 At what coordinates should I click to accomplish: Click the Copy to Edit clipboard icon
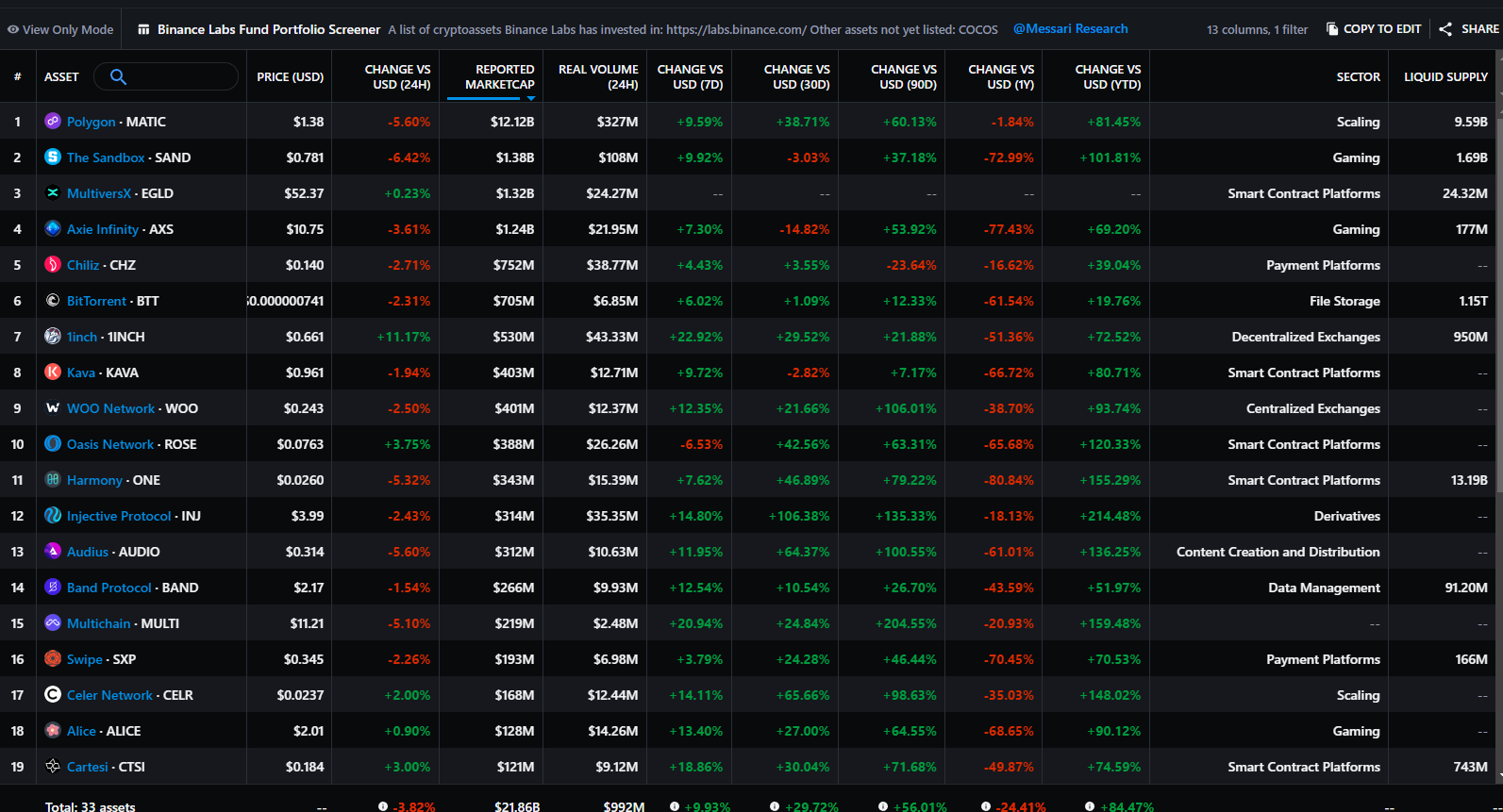(1332, 29)
